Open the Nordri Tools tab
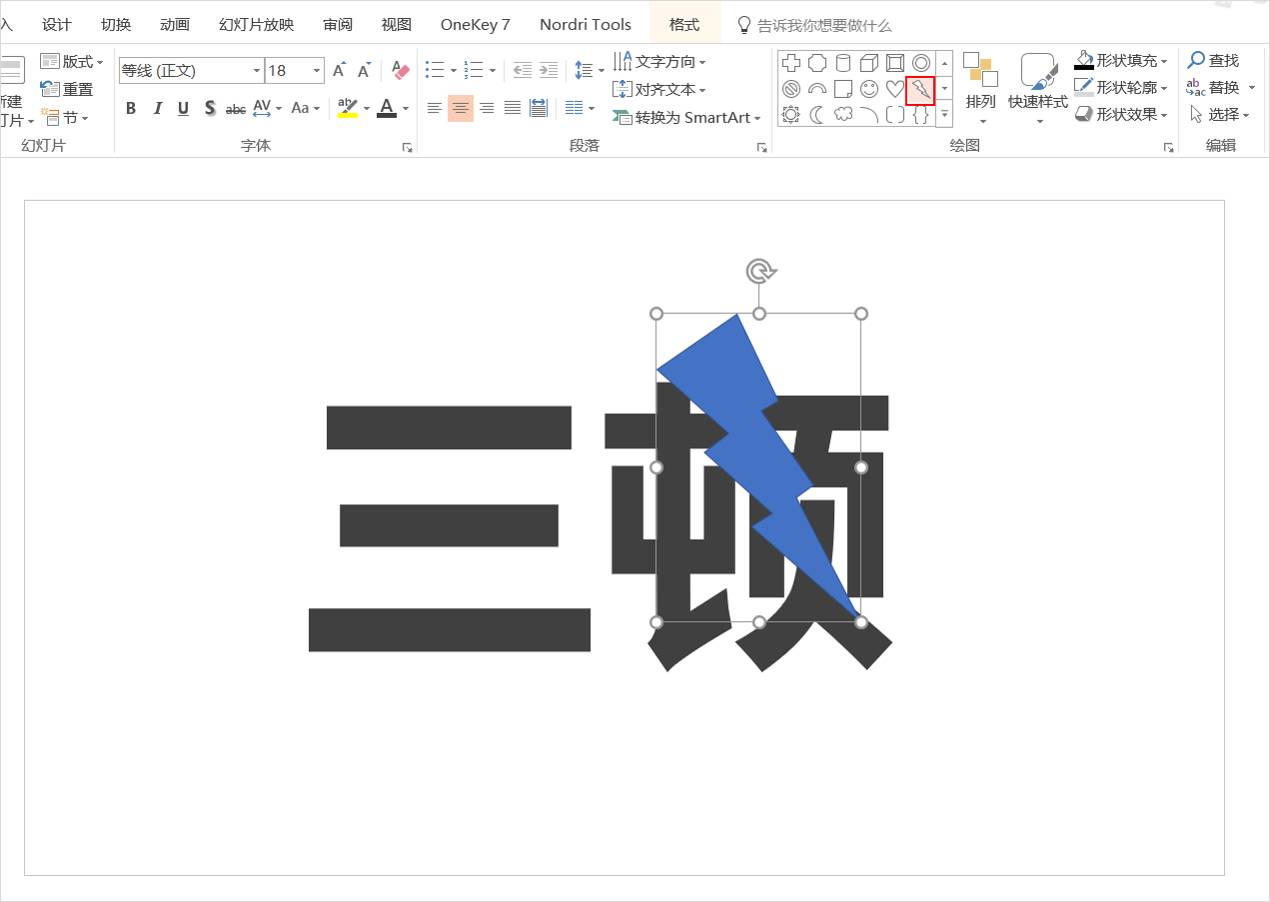The width and height of the screenshot is (1270, 902). click(585, 24)
